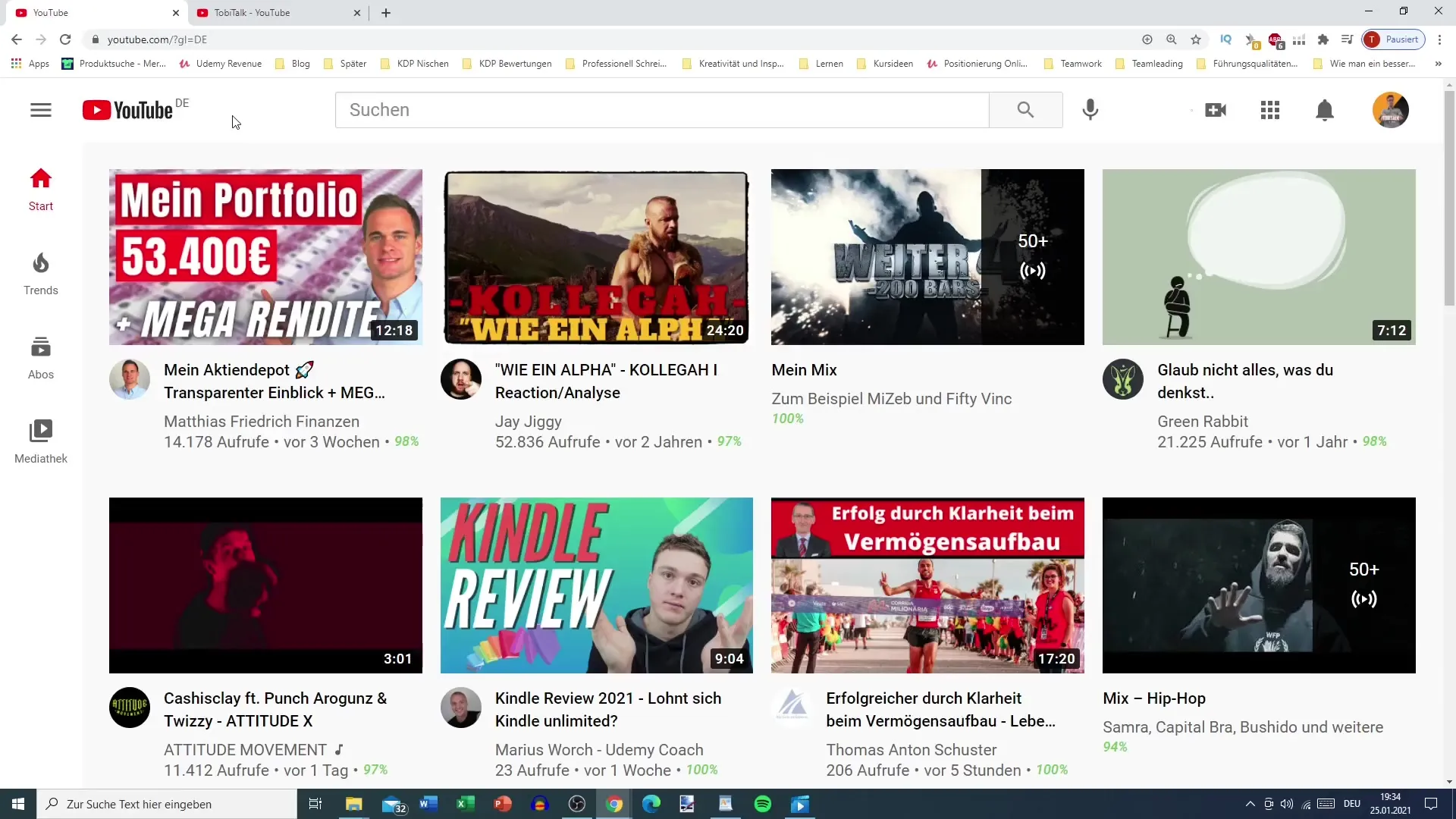Open the Lernen bookmark folder
The image size is (1456, 819).
[x=821, y=64]
